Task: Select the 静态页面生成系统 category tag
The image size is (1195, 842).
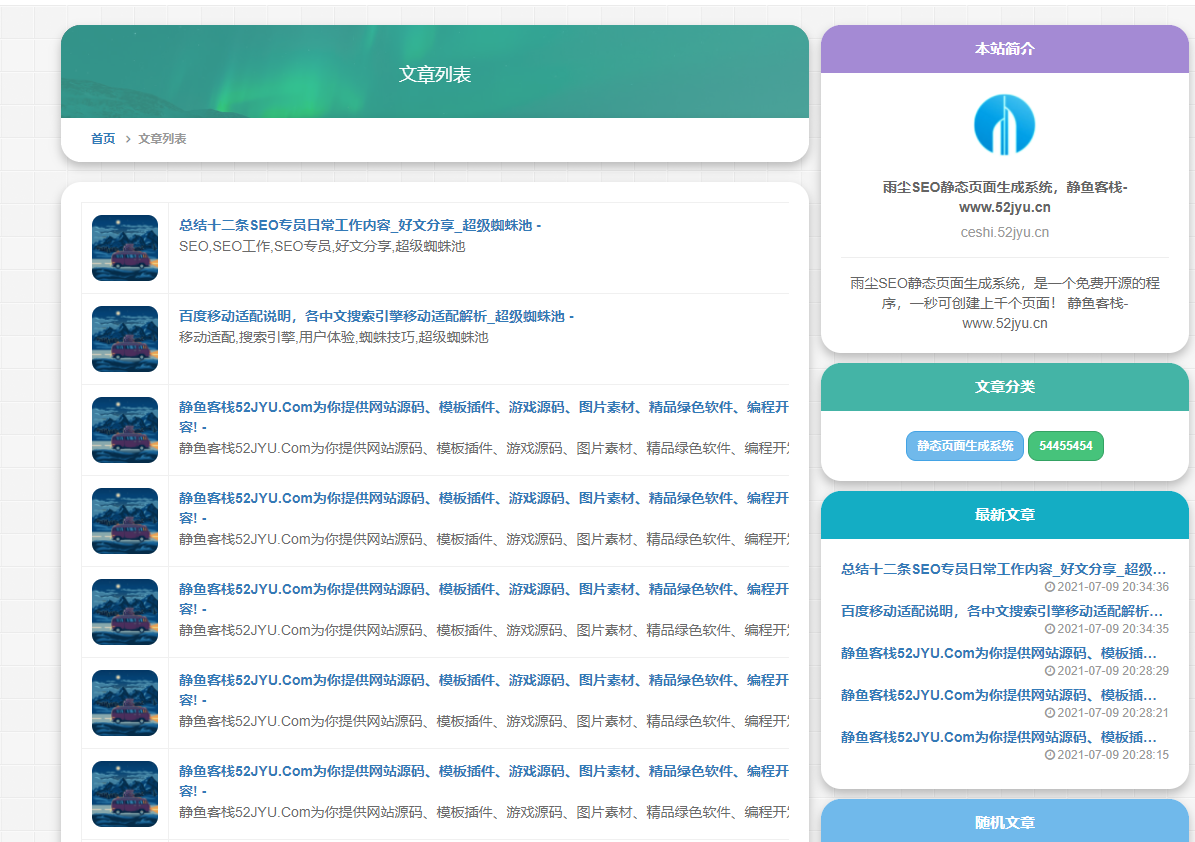Action: point(965,446)
